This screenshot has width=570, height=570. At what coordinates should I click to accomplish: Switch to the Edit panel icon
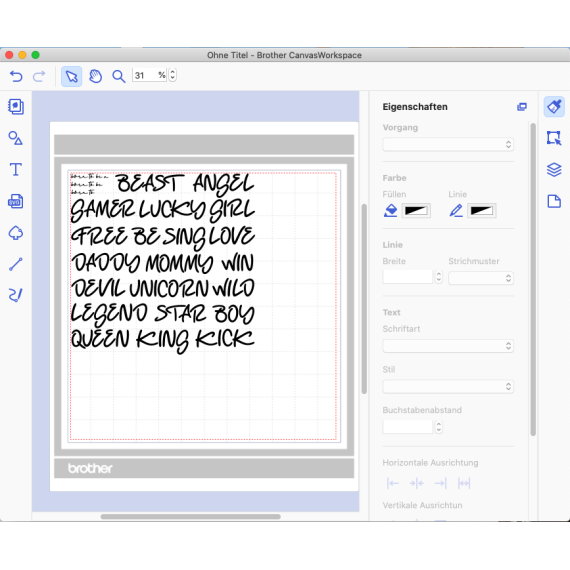pos(554,138)
